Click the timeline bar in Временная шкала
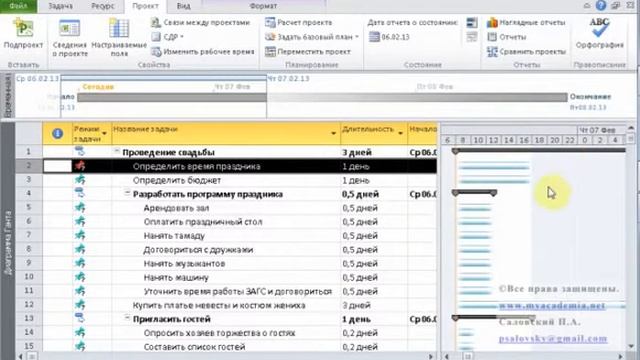 click(322, 97)
